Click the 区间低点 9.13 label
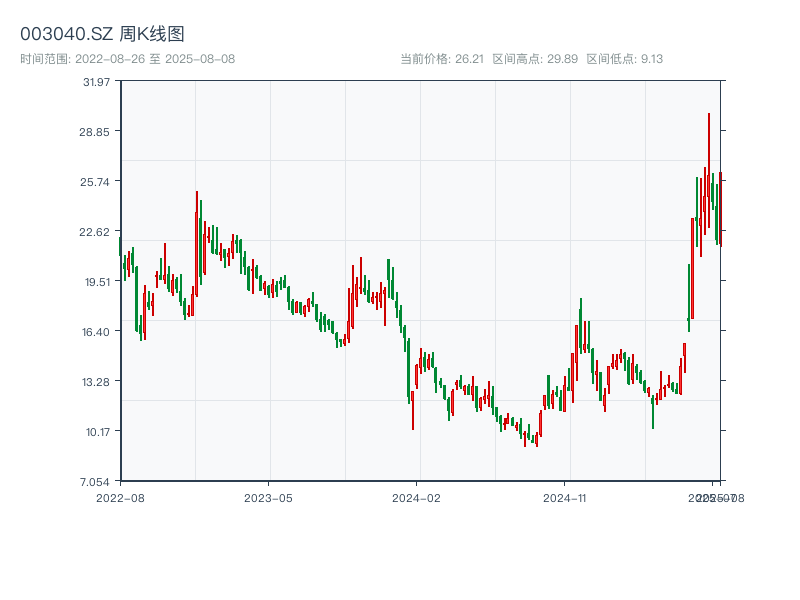Image resolution: width=800 pixels, height=600 pixels. [x=624, y=59]
